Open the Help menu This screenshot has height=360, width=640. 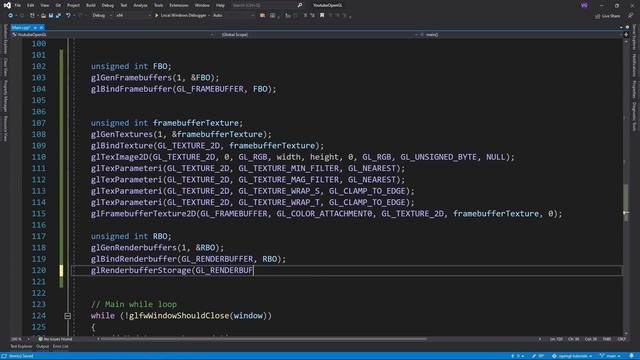(220, 5)
